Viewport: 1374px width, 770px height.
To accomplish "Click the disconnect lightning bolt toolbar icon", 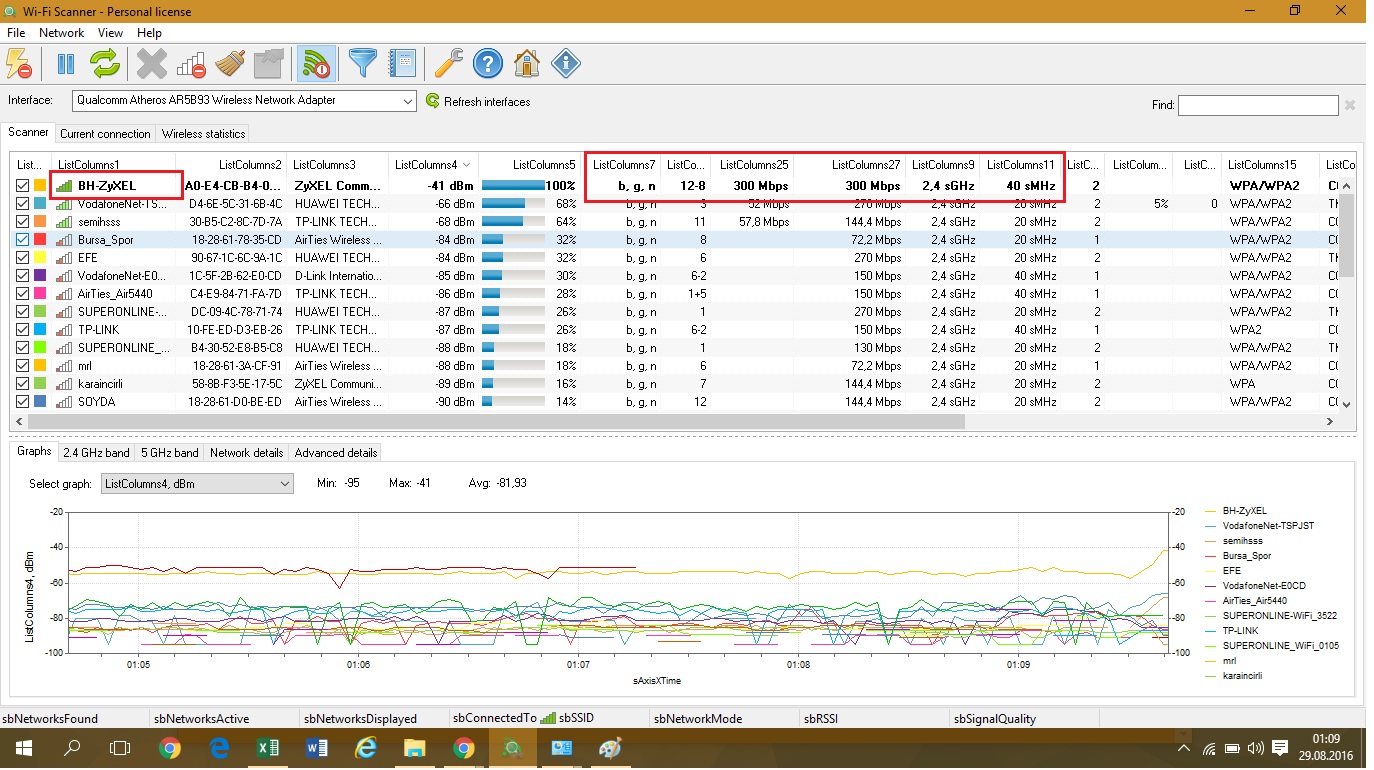I will click(19, 64).
